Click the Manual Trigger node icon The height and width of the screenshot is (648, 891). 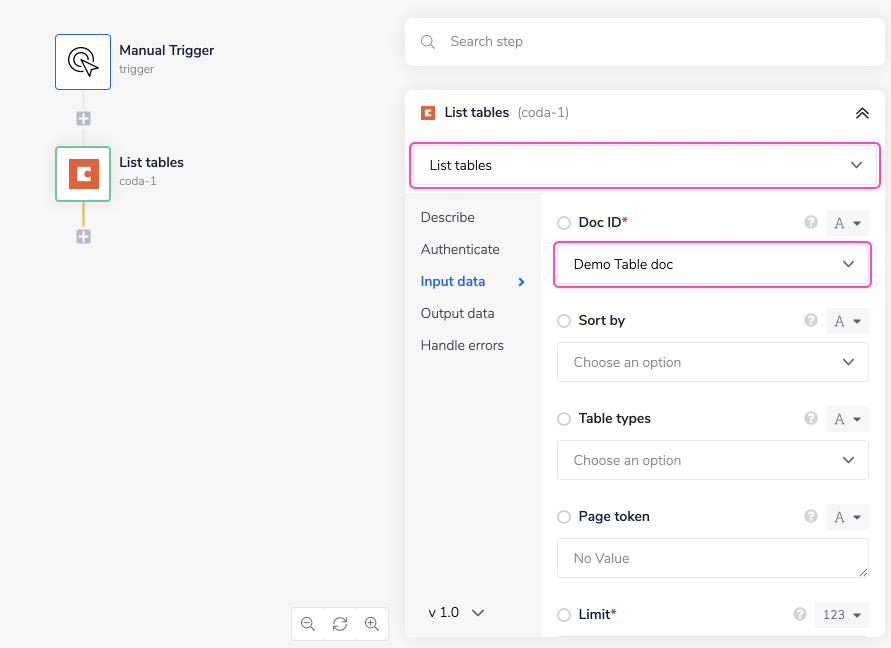(83, 62)
